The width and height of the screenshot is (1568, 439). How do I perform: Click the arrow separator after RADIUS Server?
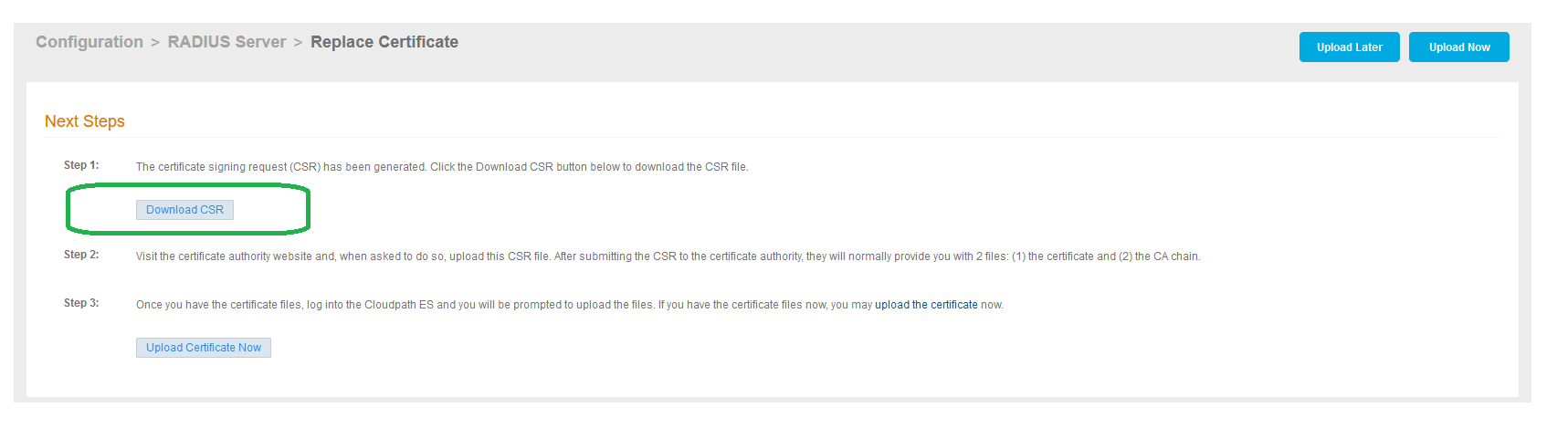[x=298, y=43]
